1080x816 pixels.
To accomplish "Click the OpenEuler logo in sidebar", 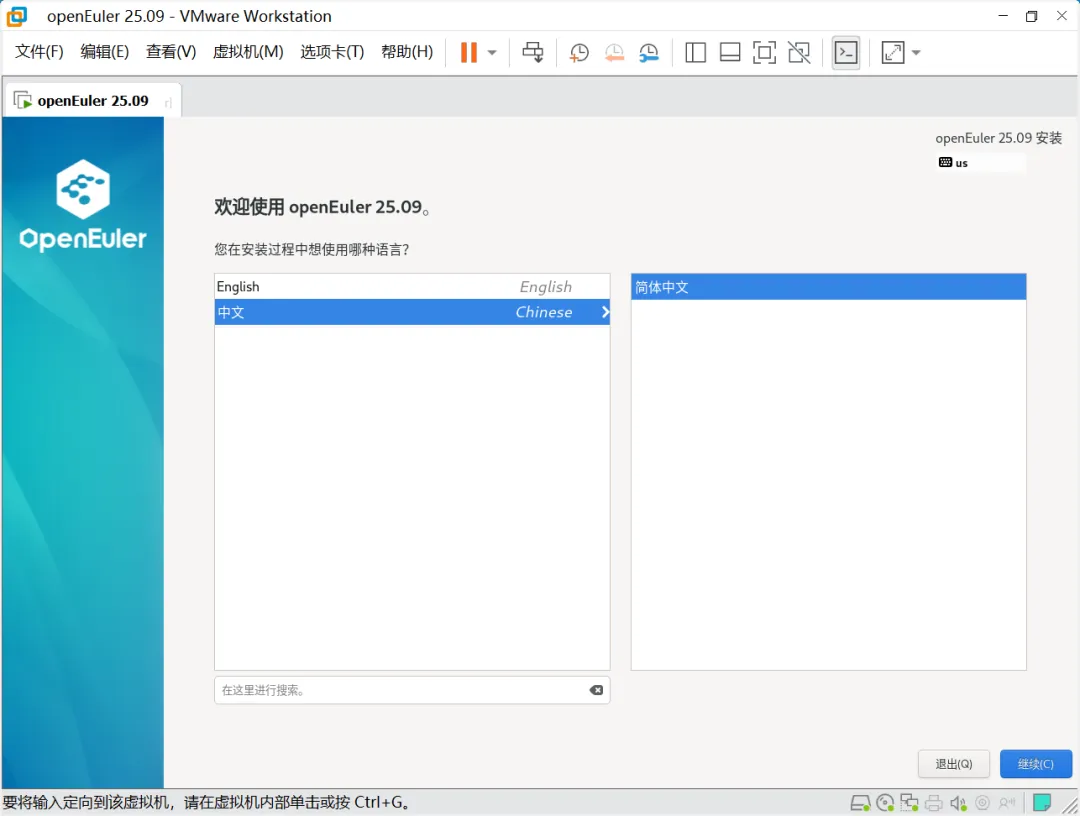I will pyautogui.click(x=83, y=205).
